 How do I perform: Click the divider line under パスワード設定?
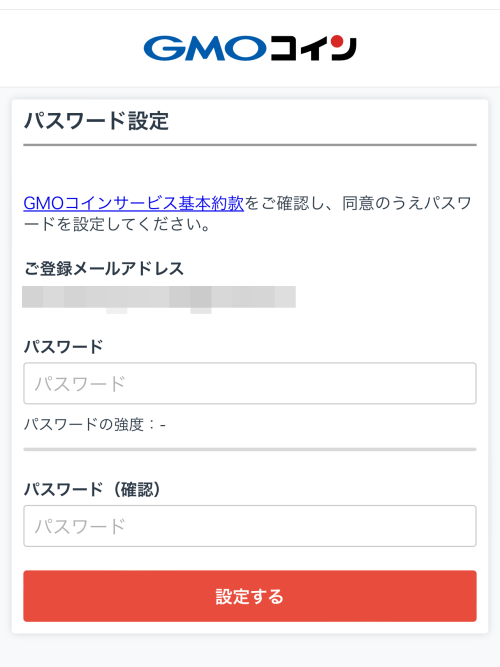click(250, 145)
